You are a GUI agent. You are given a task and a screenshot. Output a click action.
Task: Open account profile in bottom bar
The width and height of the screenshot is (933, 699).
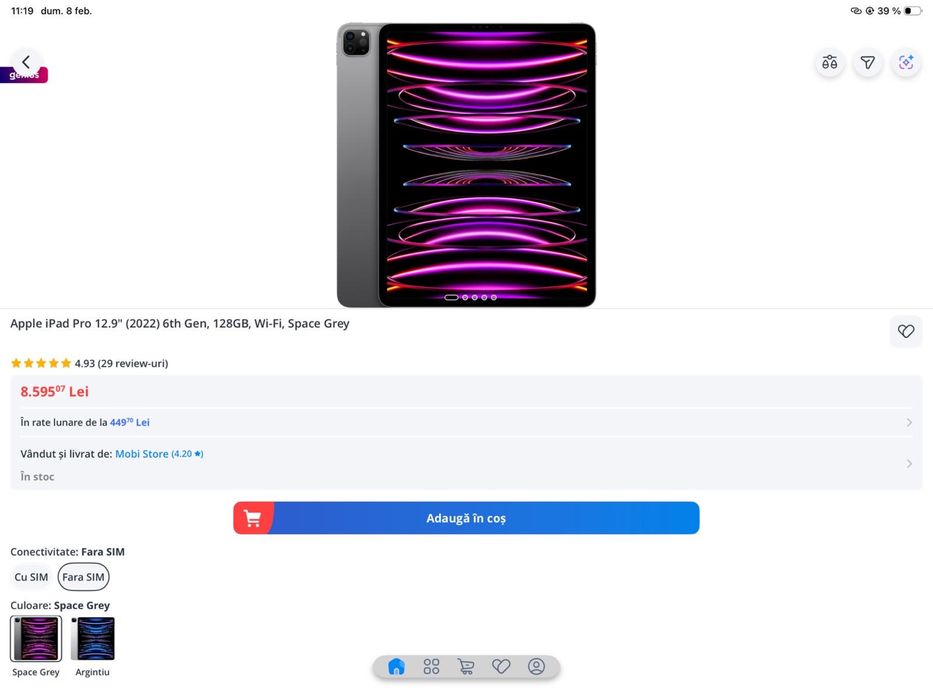pyautogui.click(x=536, y=666)
